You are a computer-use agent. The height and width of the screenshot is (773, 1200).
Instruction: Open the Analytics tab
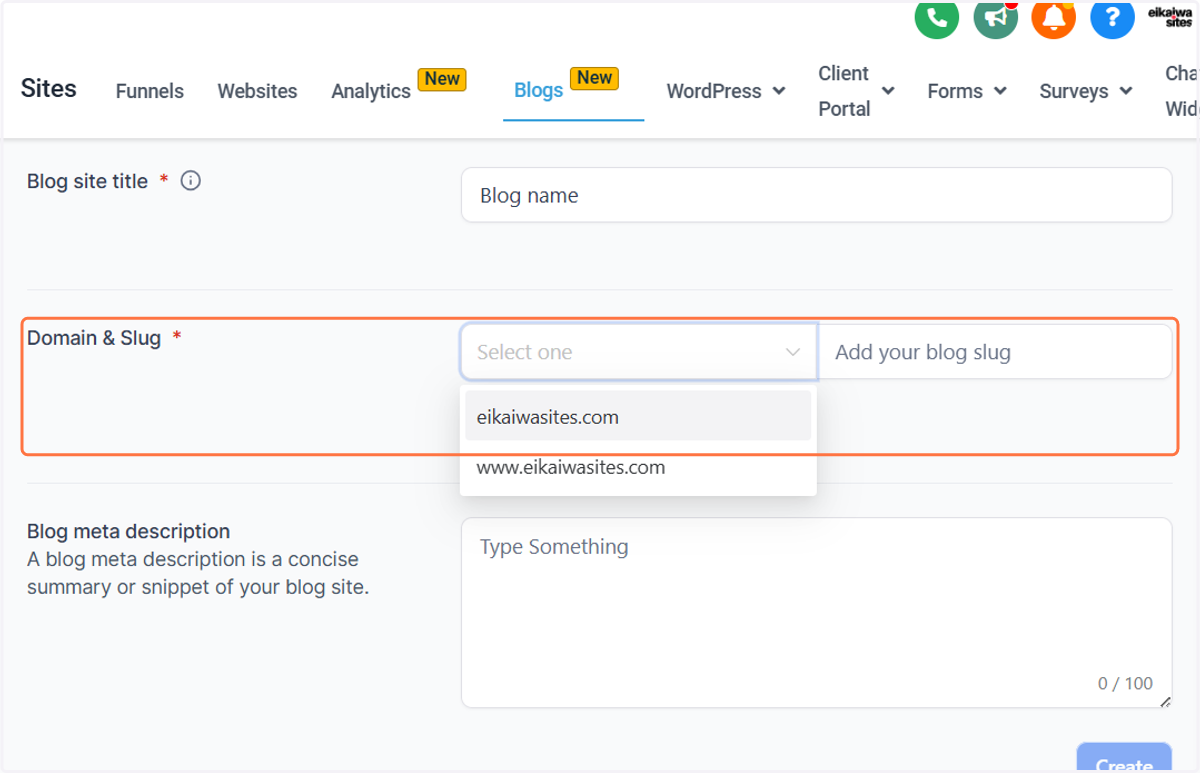pos(371,91)
